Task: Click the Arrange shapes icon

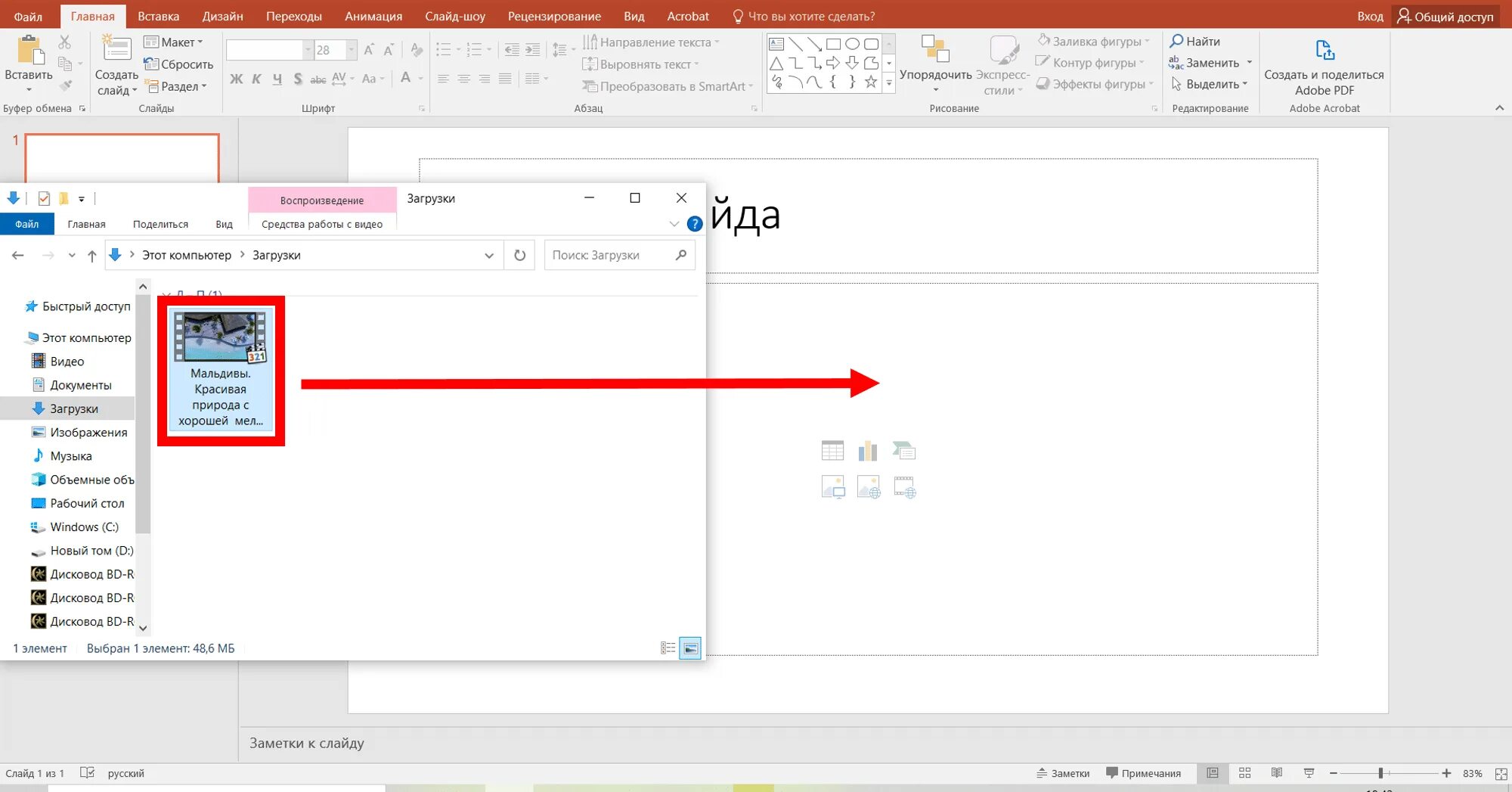Action: [x=935, y=48]
